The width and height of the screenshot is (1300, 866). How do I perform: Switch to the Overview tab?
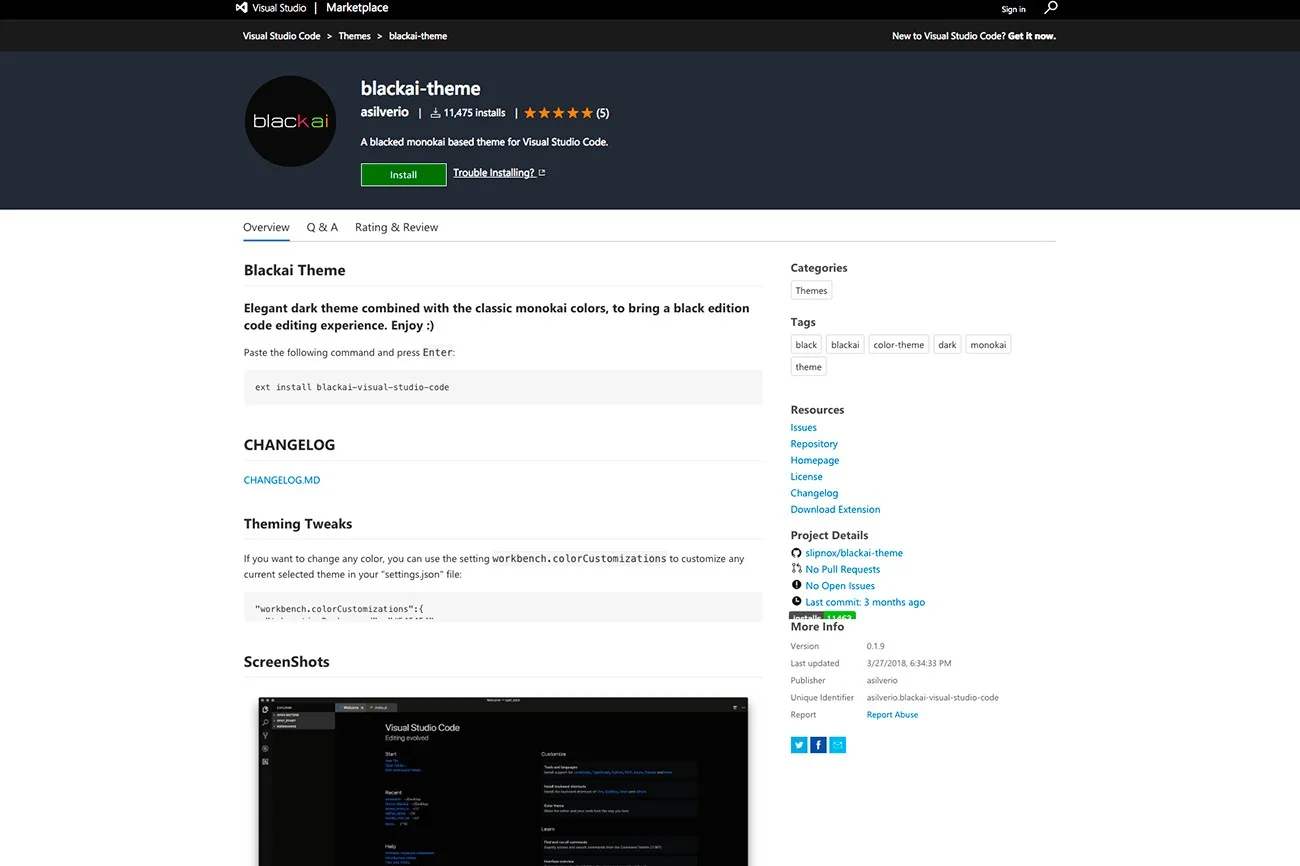[x=266, y=228]
